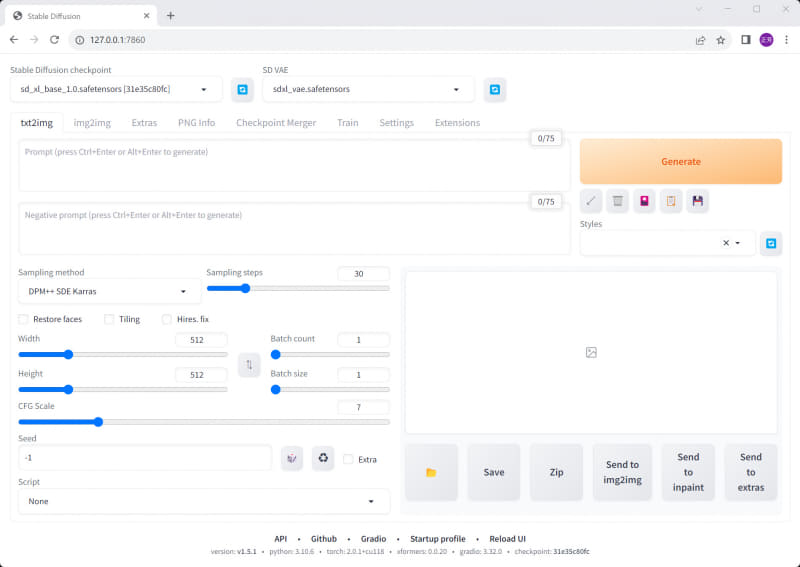This screenshot has height=567, width=800.
Task: Enable Hires. fix
Action: 167,319
